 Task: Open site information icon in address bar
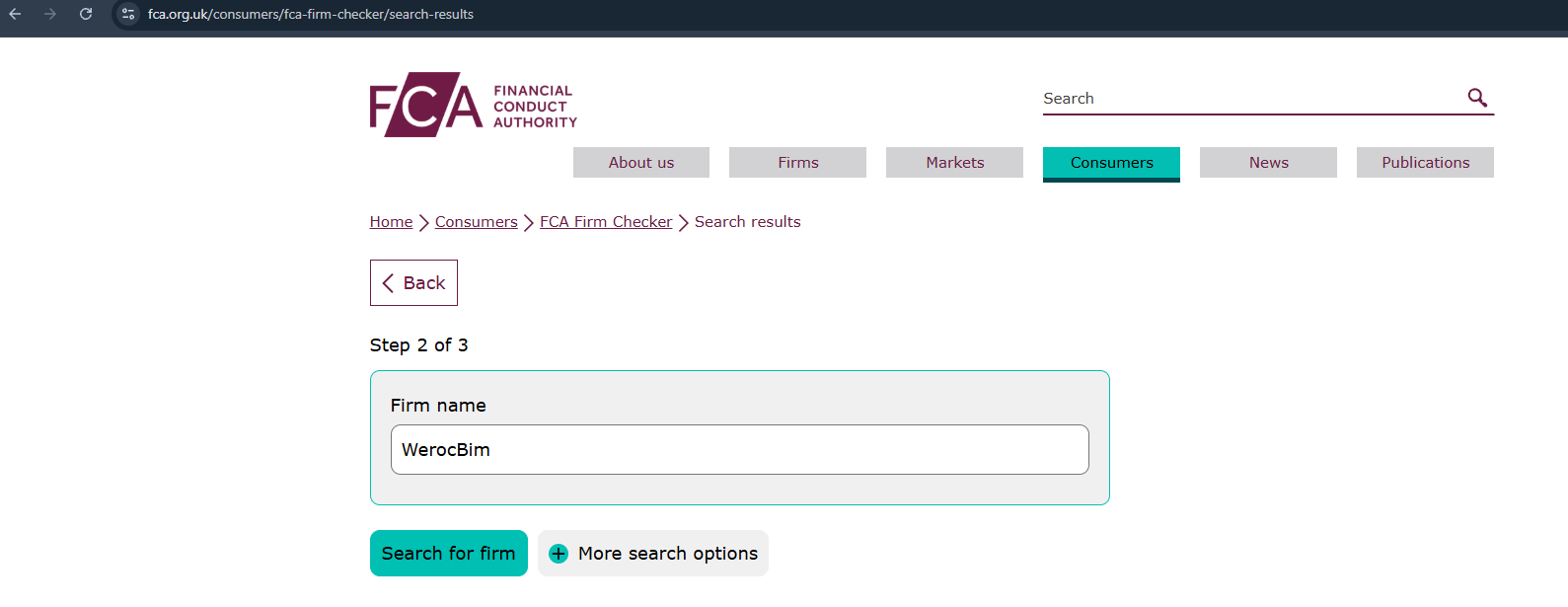click(128, 14)
